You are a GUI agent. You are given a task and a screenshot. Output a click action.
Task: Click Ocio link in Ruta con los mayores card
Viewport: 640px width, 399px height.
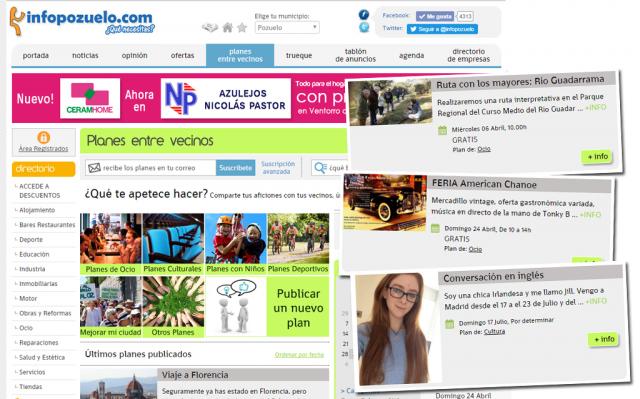[x=484, y=149]
